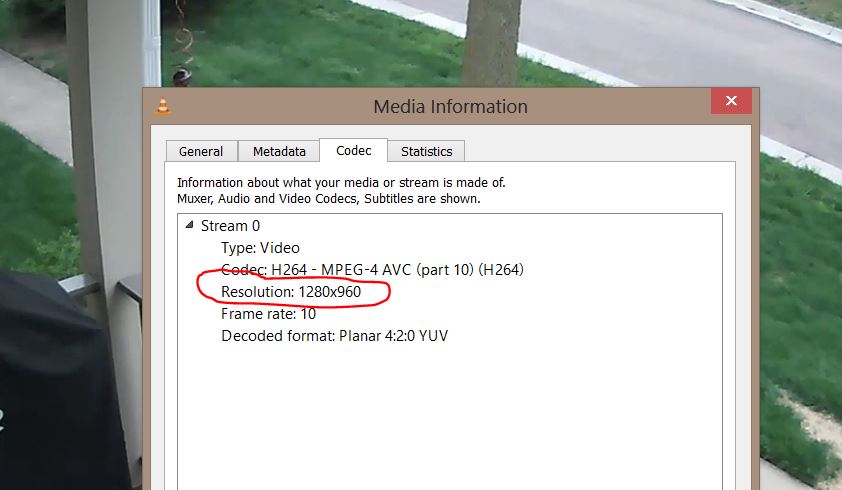
Task: Show the Statistics tab
Action: coord(426,152)
